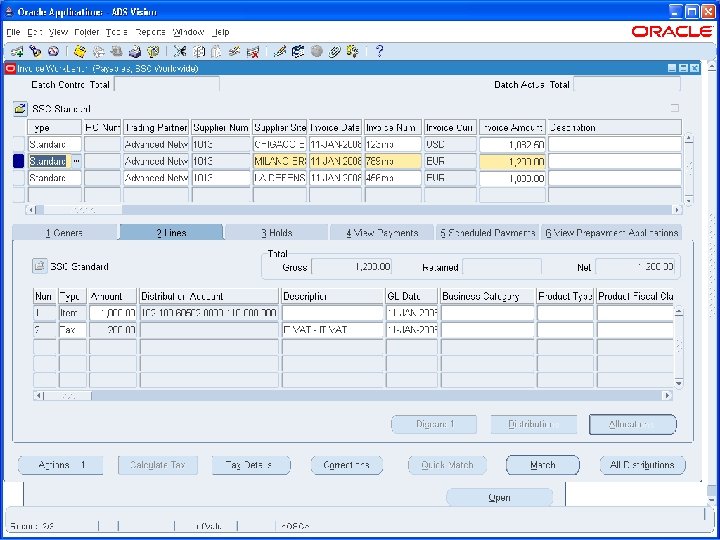Image resolution: width=720 pixels, height=540 pixels.
Task: Click the lines table horizontal scrollbar thumb
Action: point(68,395)
